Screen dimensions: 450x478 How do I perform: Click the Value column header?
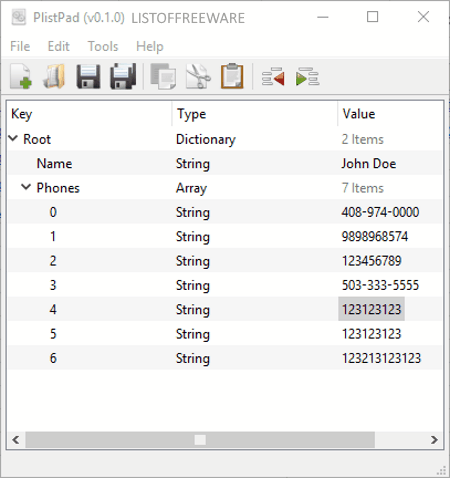click(390, 114)
